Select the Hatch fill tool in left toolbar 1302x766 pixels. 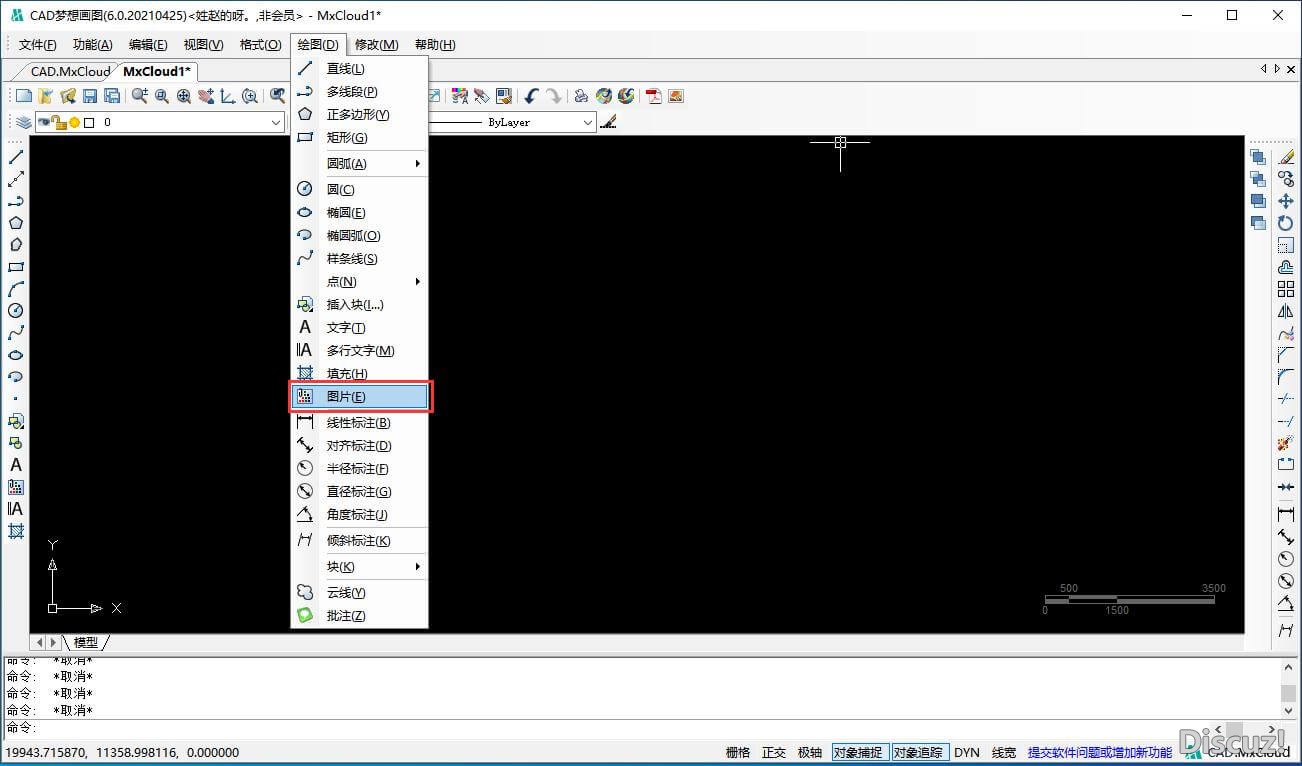click(x=16, y=531)
